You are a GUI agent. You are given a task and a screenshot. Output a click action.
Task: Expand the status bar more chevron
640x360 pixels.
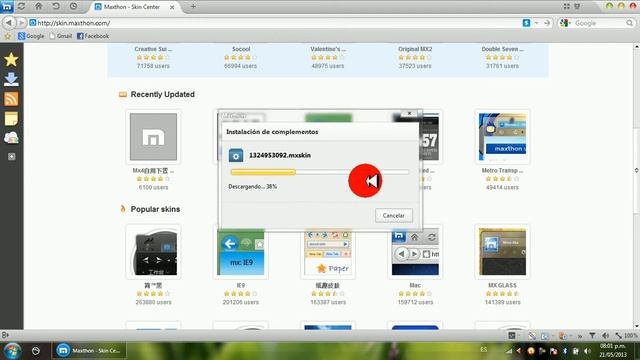(x=580, y=336)
